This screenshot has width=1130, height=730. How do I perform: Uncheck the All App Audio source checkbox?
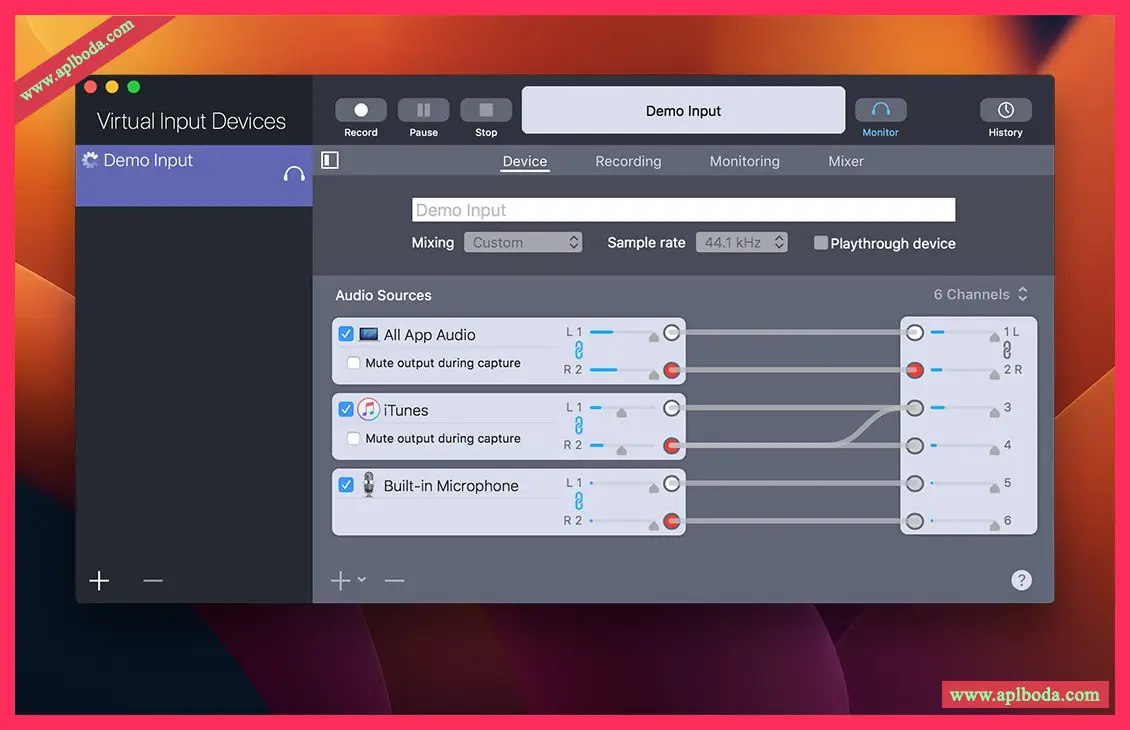(346, 334)
